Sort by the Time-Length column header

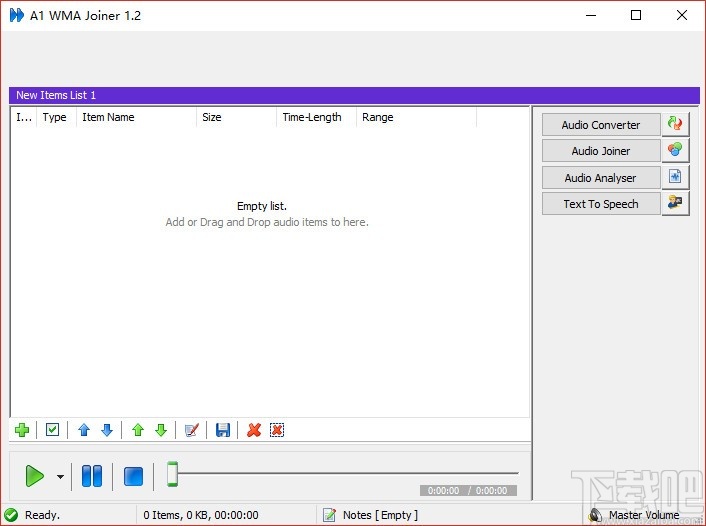pyautogui.click(x=317, y=117)
